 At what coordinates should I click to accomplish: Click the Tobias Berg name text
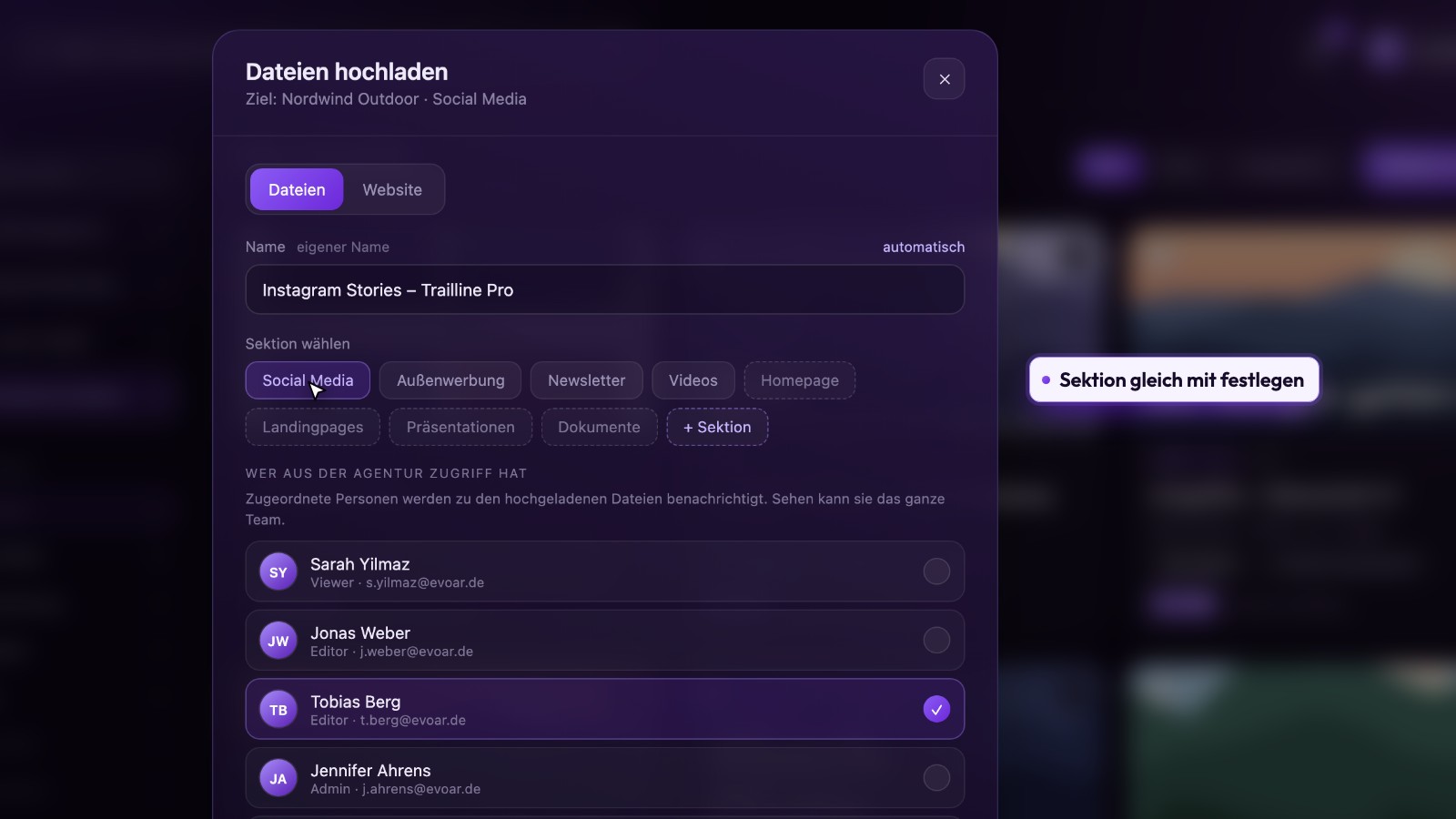point(356,702)
